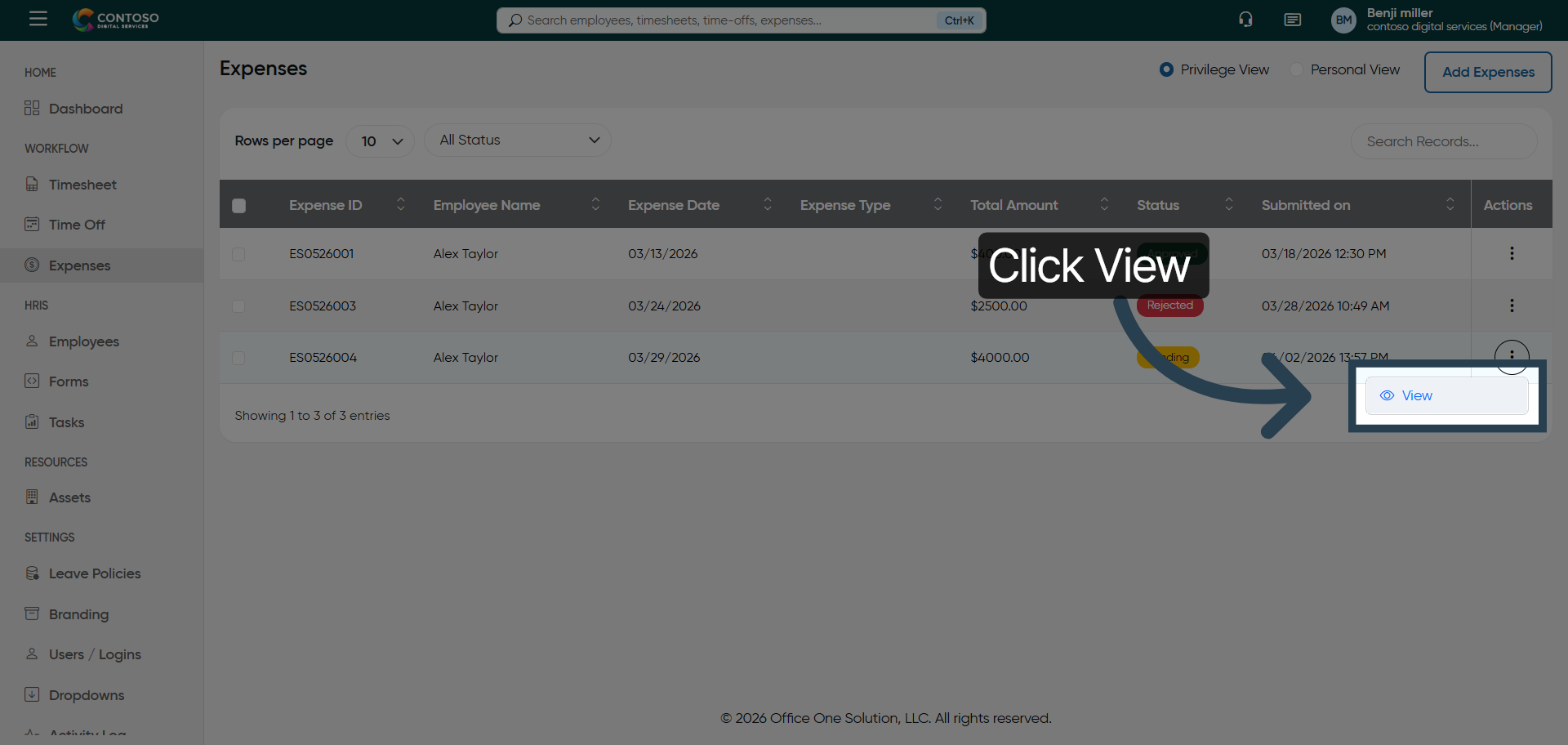Focus the Search Records input field
This screenshot has width=1568, height=745.
(x=1443, y=141)
